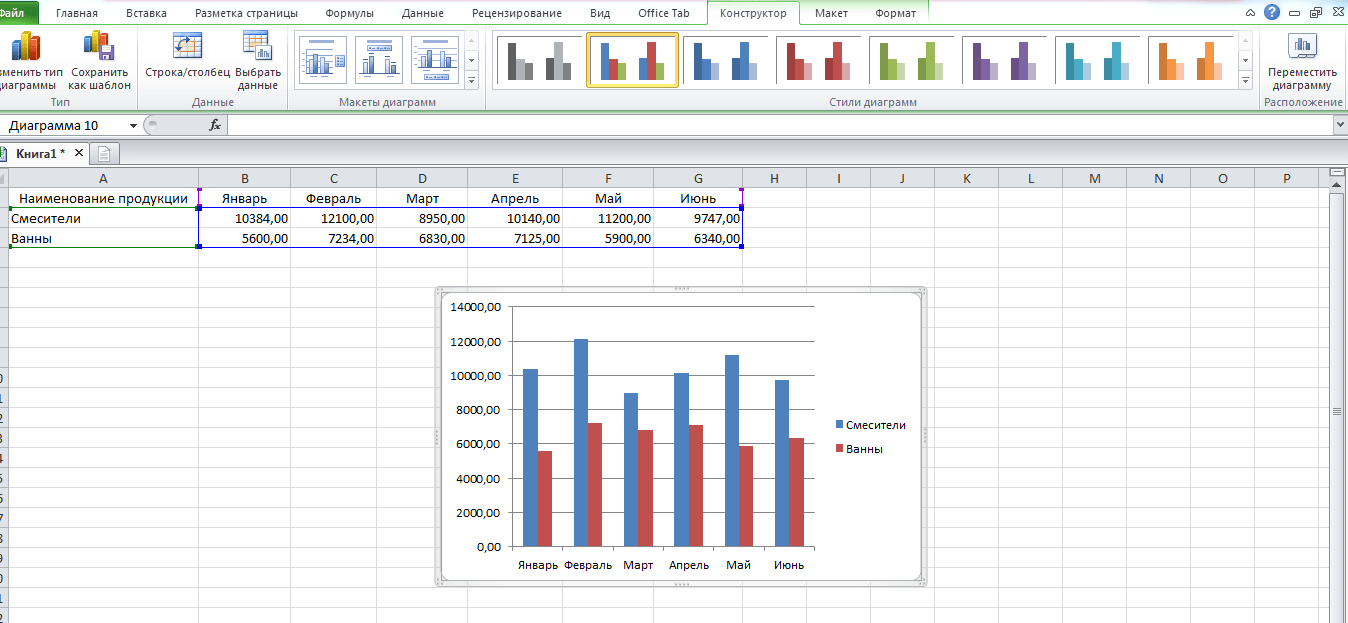The image size is (1348, 623).
Task: Open the Выбрать данные select data tool
Action: point(257,47)
